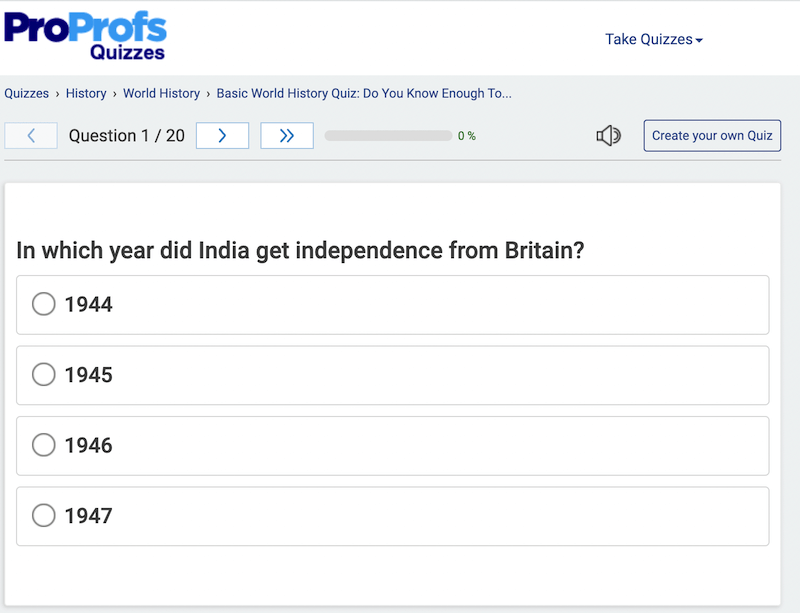Click the ProProfs Quizzes logo
This screenshot has height=613, width=800.
click(85, 36)
